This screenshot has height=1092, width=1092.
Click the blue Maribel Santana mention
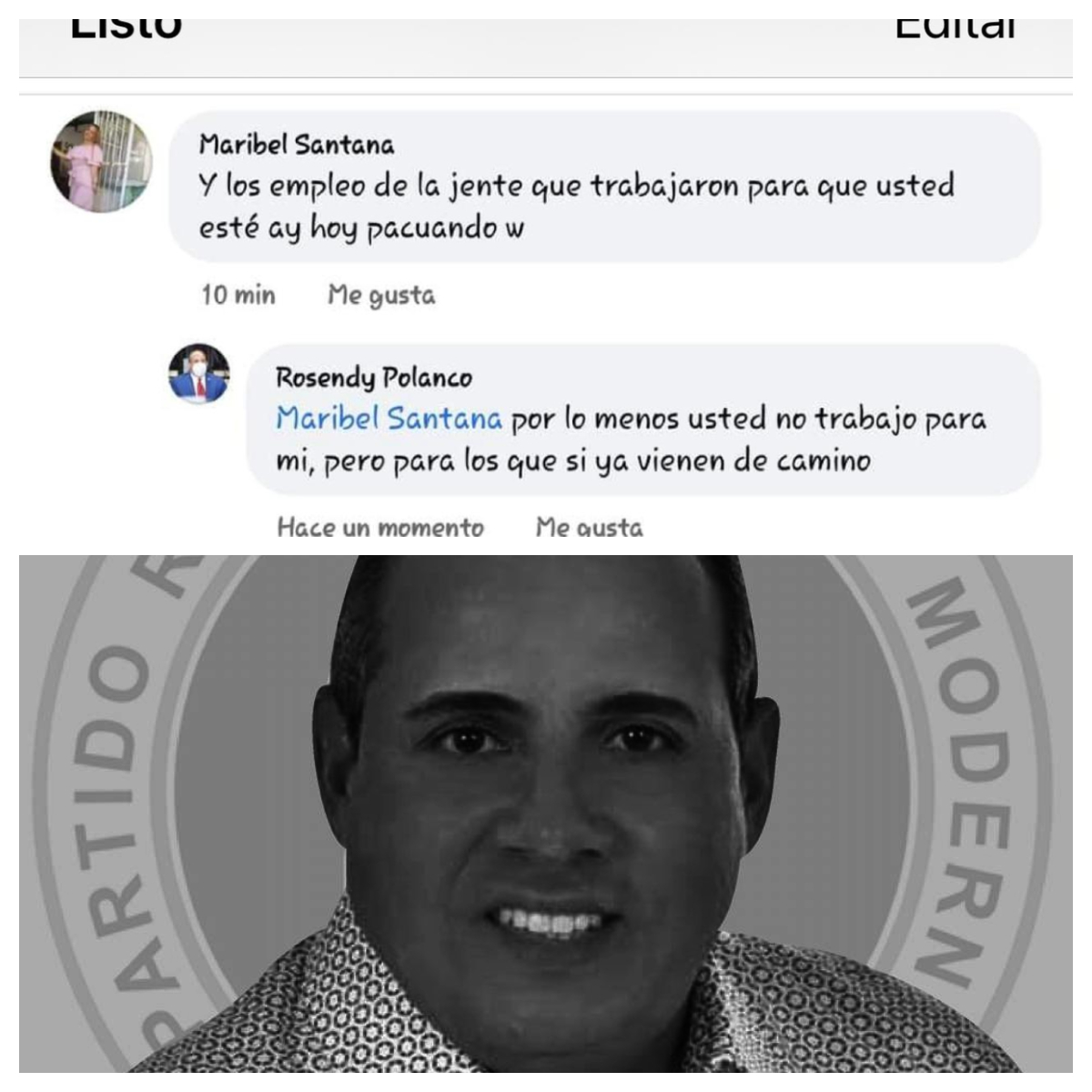tap(389, 419)
